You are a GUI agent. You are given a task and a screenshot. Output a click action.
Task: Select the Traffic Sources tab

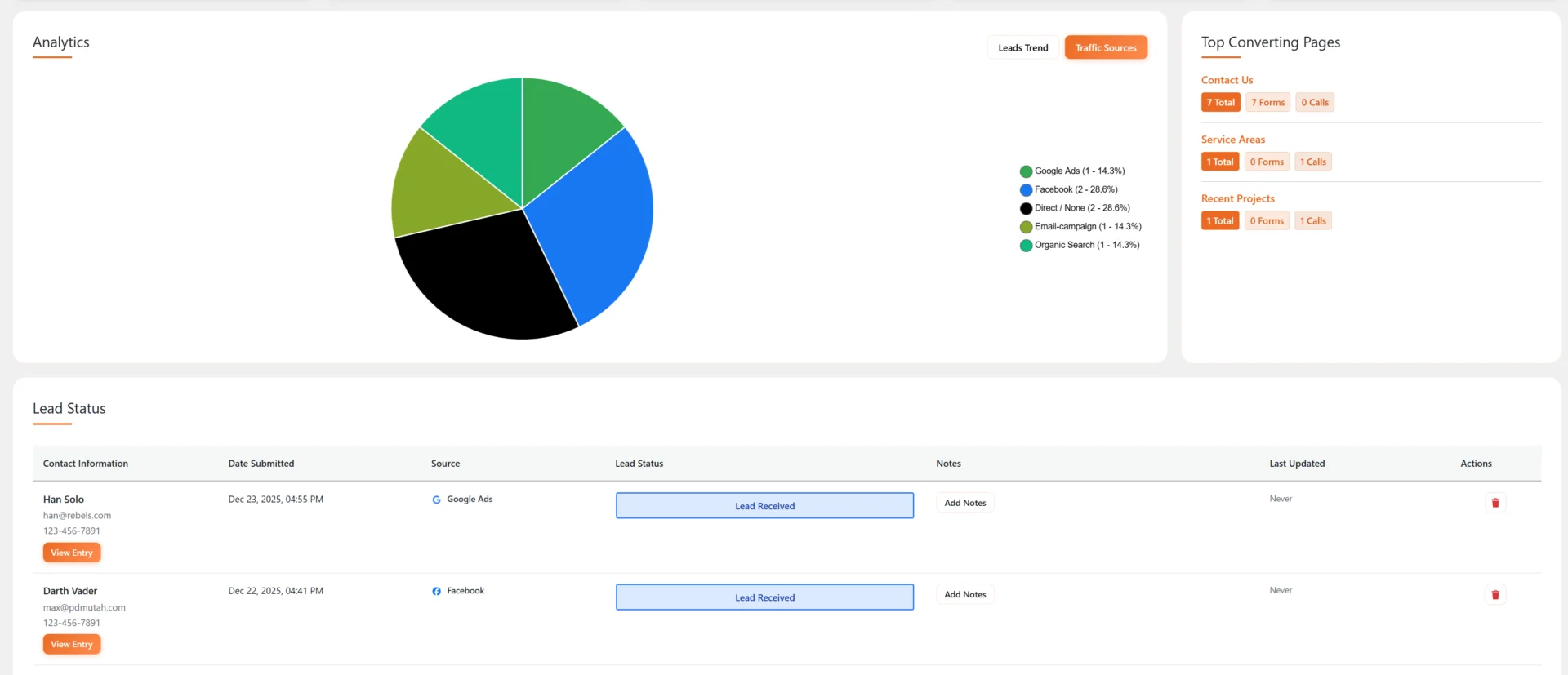click(x=1106, y=47)
